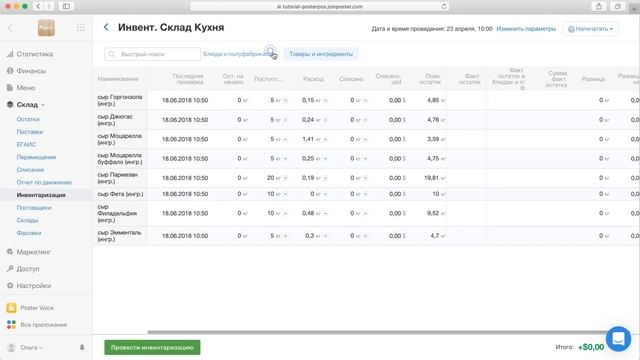Screen dimensions: 640x360
Task: Open Поставщики in the sidebar
Action: (34, 208)
